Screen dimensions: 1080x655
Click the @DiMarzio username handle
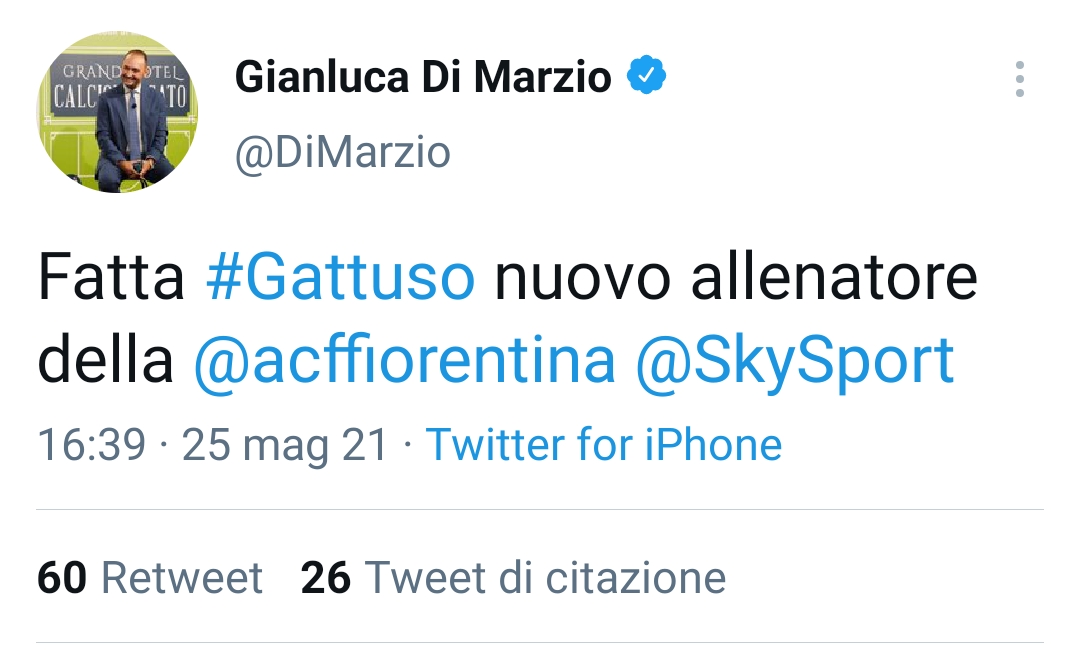coord(344,152)
